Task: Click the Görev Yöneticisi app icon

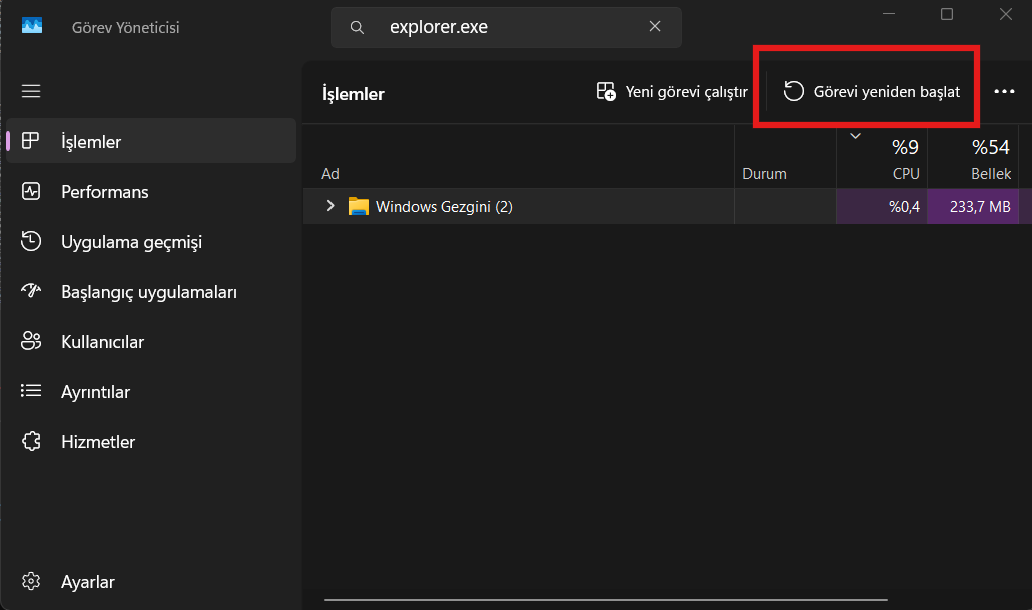Action: [x=32, y=26]
